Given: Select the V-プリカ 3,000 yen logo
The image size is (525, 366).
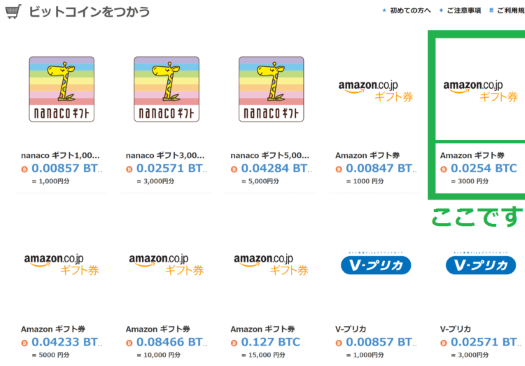Looking at the screenshot, I should click(480, 264).
